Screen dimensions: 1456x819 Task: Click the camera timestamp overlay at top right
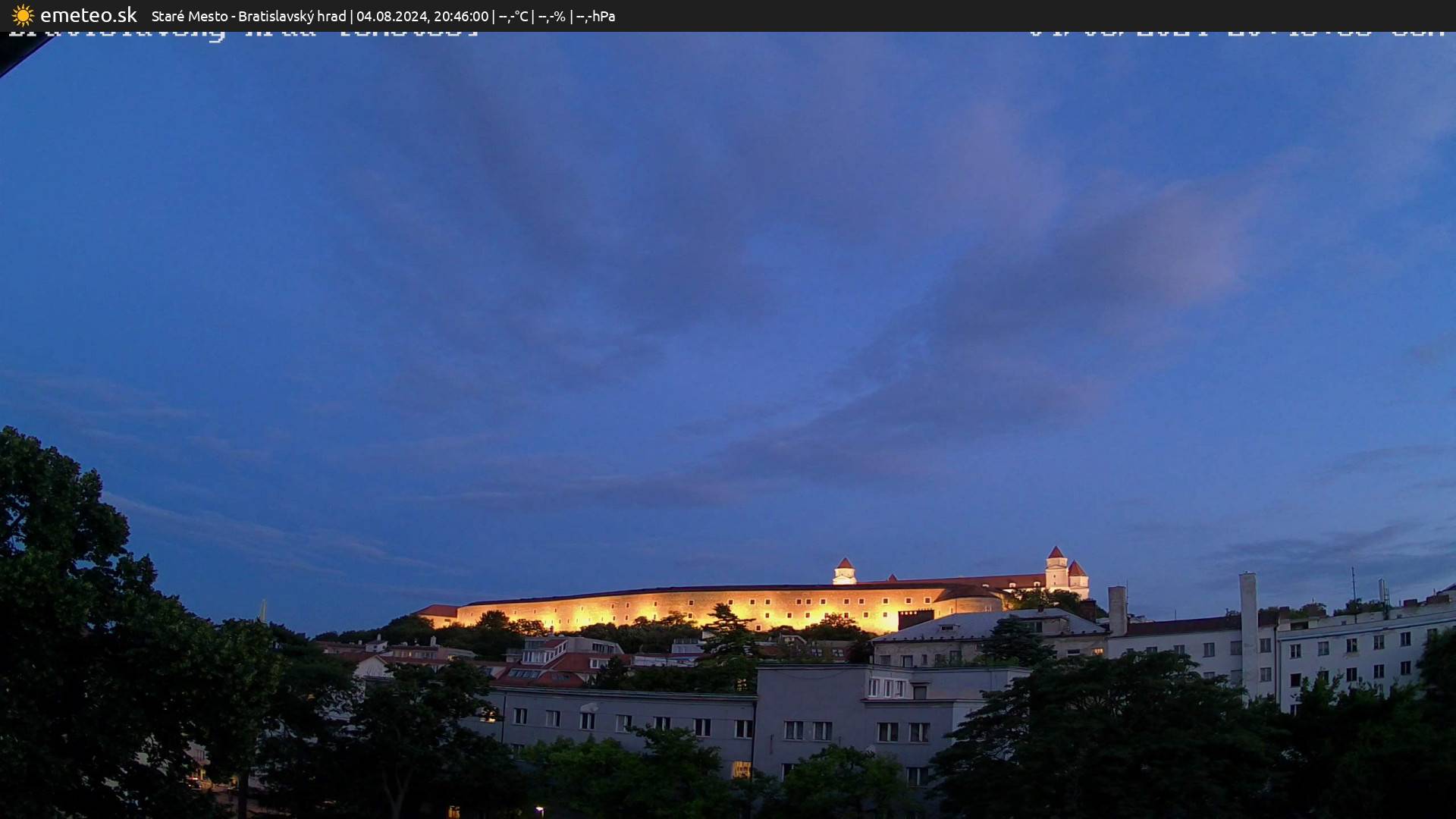point(1236,30)
